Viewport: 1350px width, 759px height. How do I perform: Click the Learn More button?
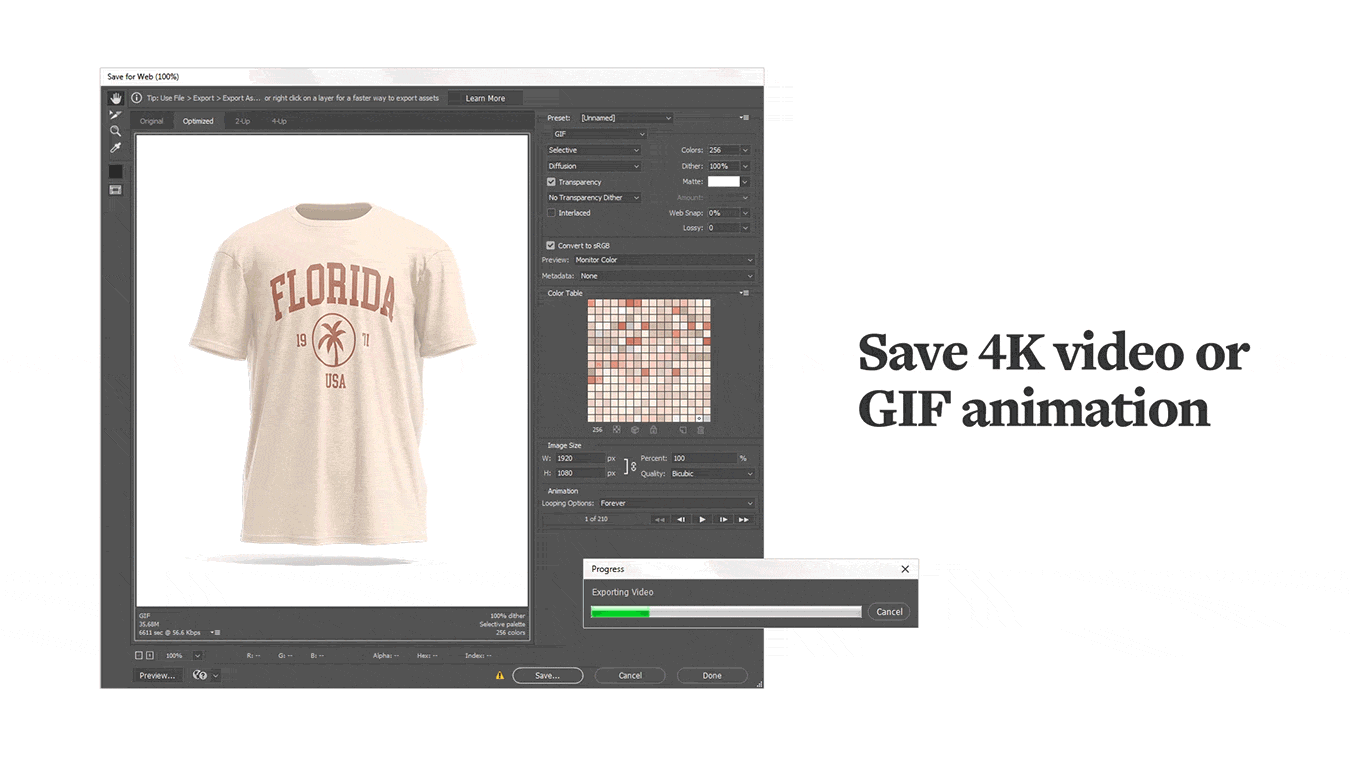[x=485, y=98]
